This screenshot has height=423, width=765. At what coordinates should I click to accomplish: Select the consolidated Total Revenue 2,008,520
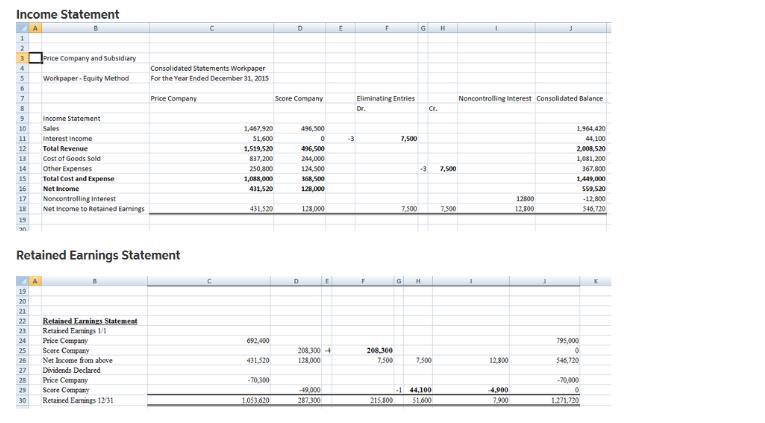coord(590,148)
